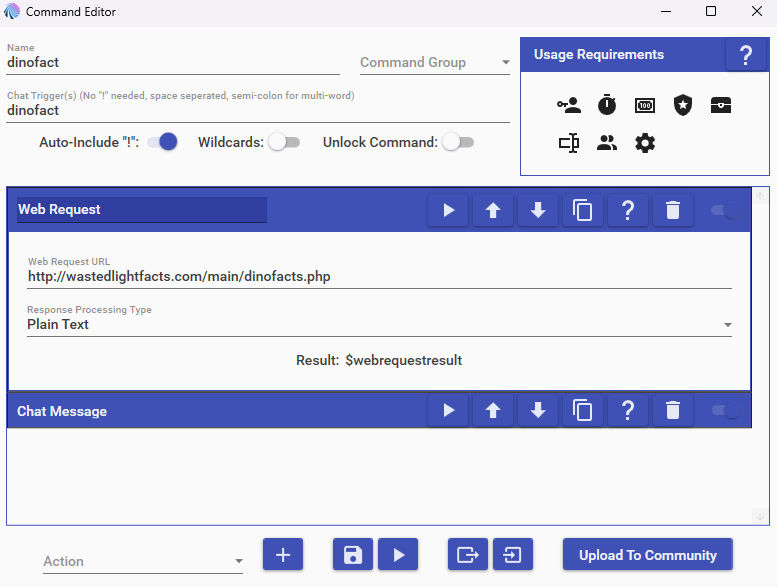Click the save command floppy icon

(352, 555)
